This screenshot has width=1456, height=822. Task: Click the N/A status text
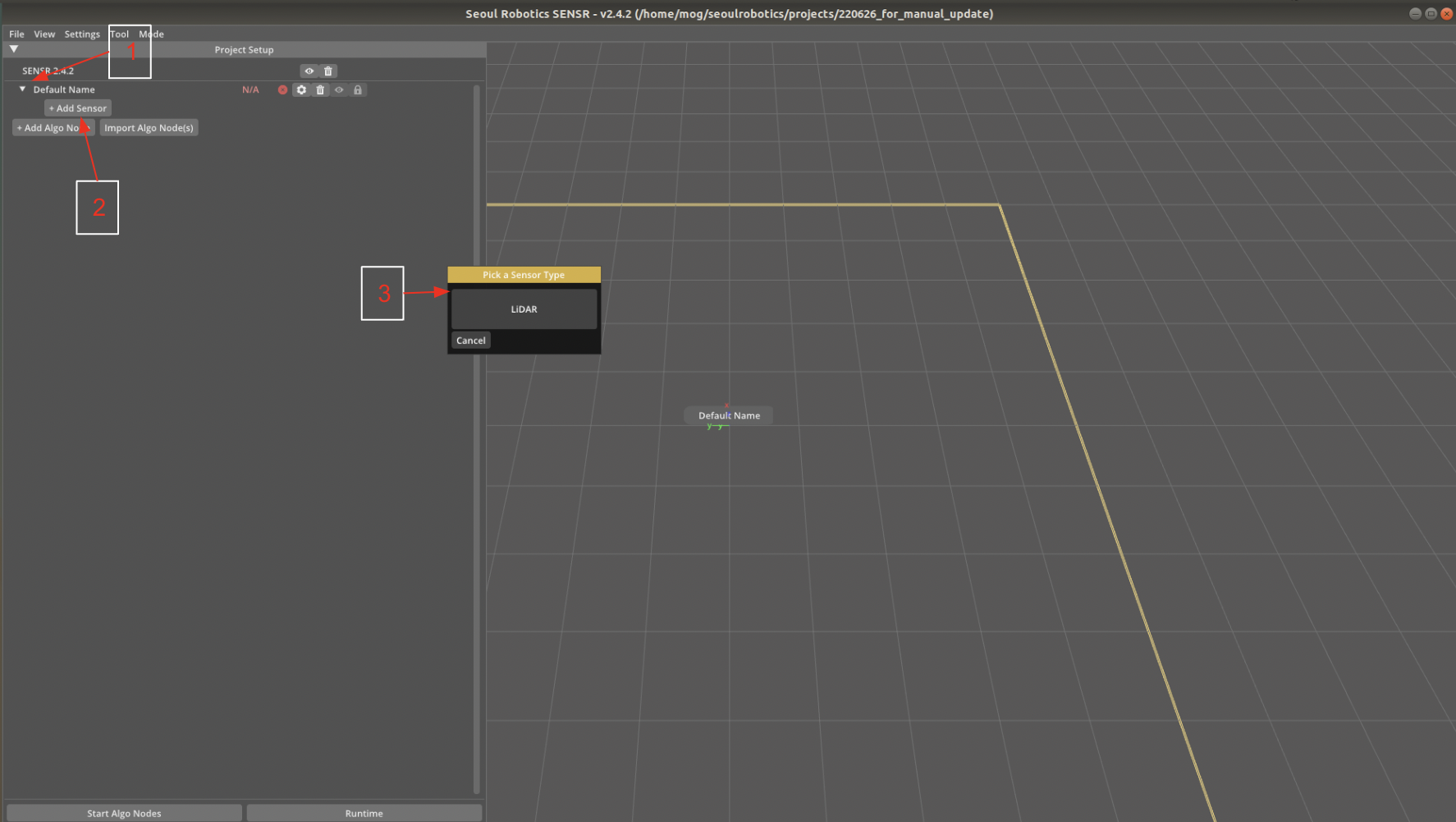(x=250, y=89)
